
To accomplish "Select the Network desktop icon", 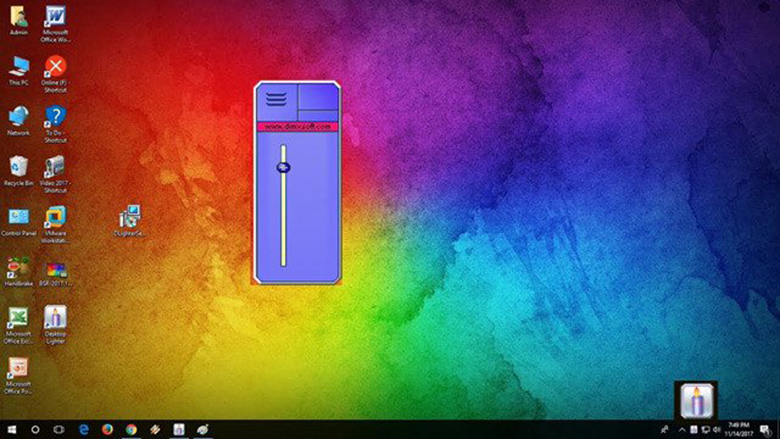I will point(18,121).
